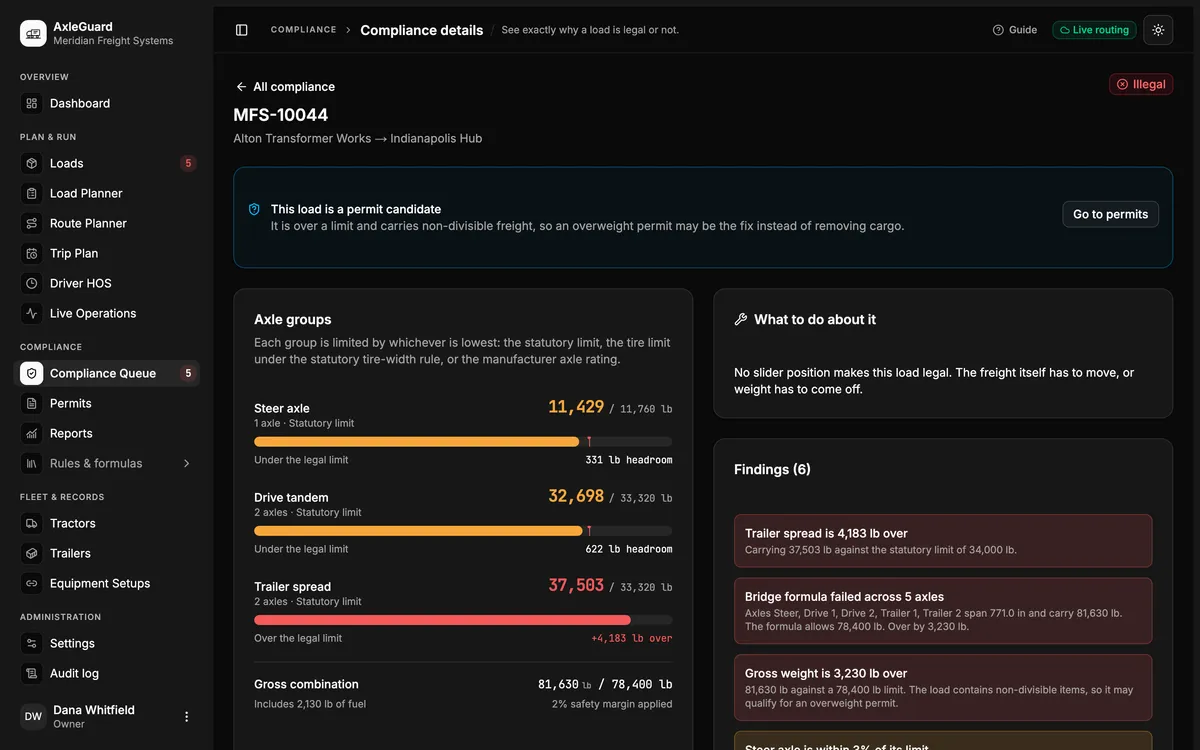
Task: Click the Reports chart icon
Action: [32, 433]
